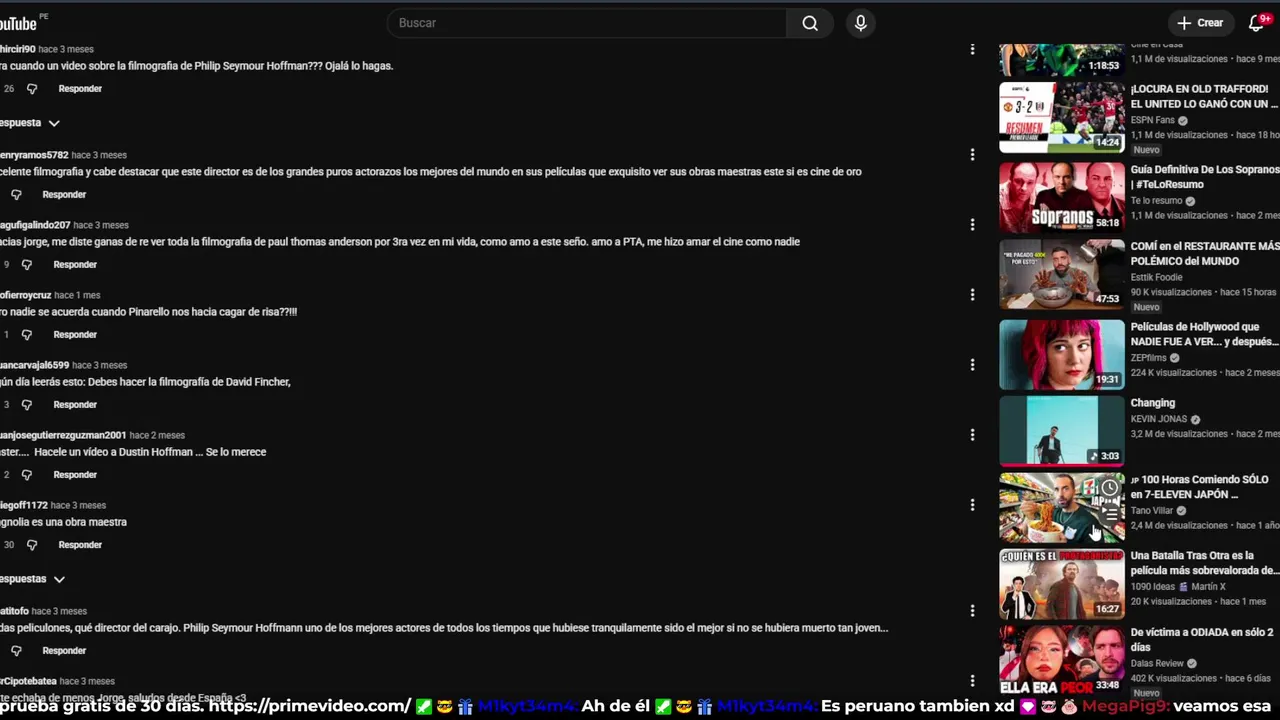Reply to the 'cine de oro' comment
Screen dimensions: 1280x720
64,195
